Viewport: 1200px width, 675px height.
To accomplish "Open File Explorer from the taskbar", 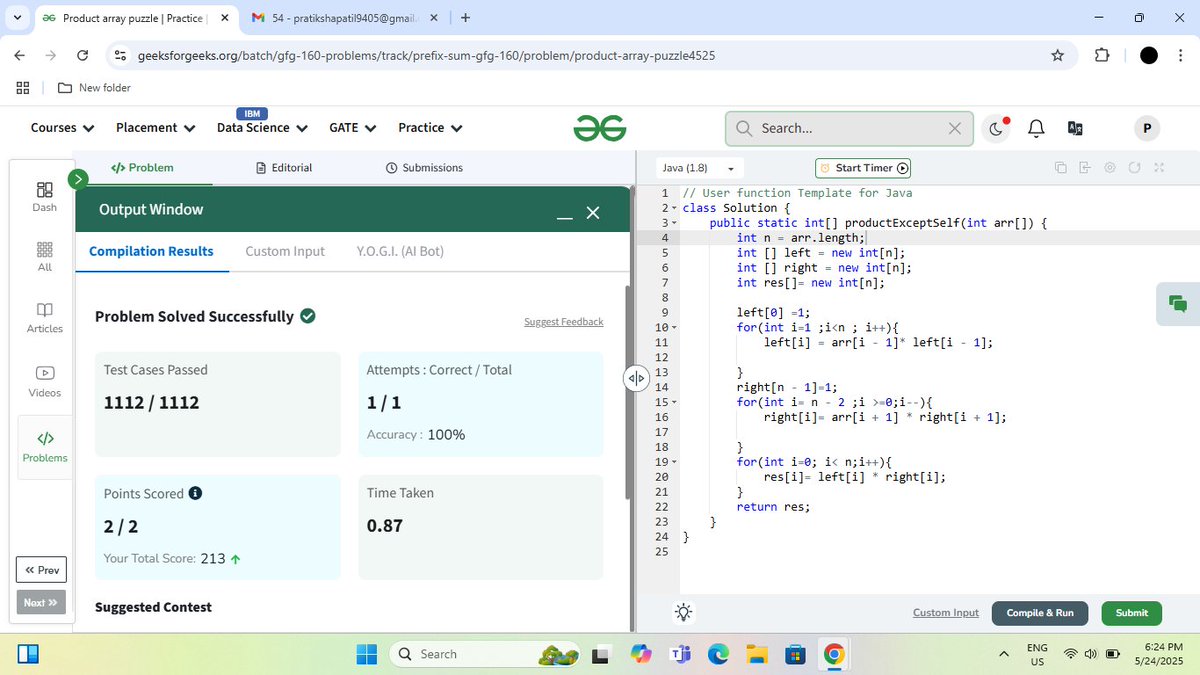I will coord(757,654).
